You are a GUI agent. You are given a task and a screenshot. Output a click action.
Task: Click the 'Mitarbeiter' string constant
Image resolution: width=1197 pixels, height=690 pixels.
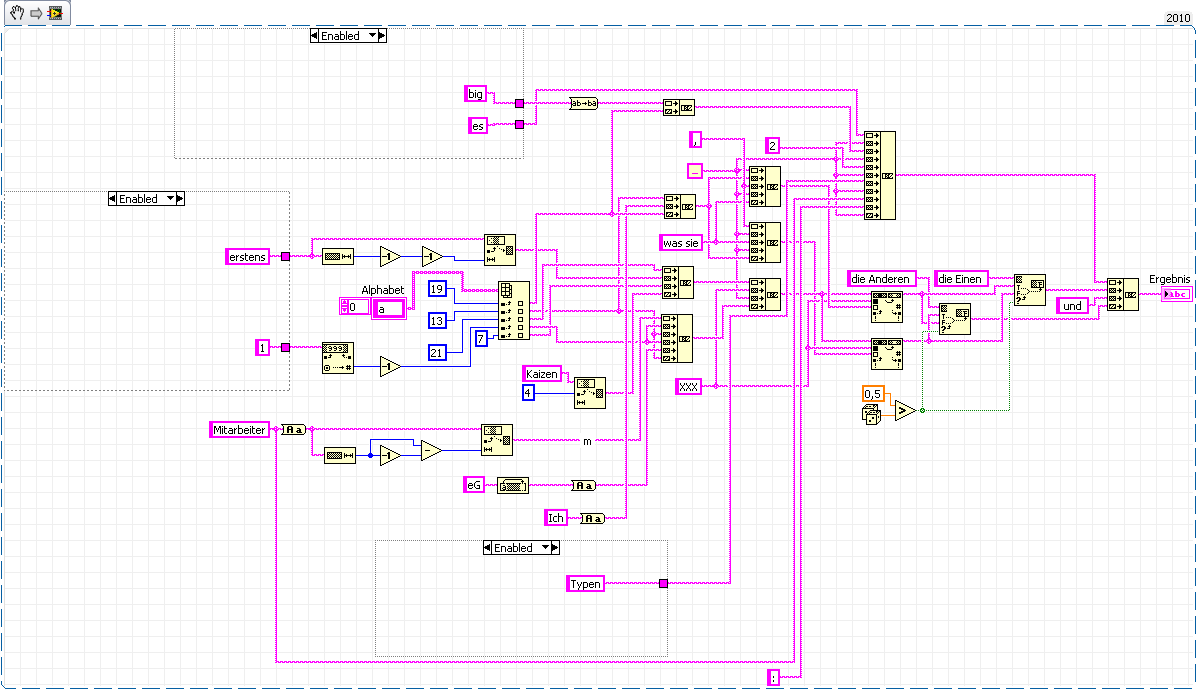pyautogui.click(x=239, y=430)
